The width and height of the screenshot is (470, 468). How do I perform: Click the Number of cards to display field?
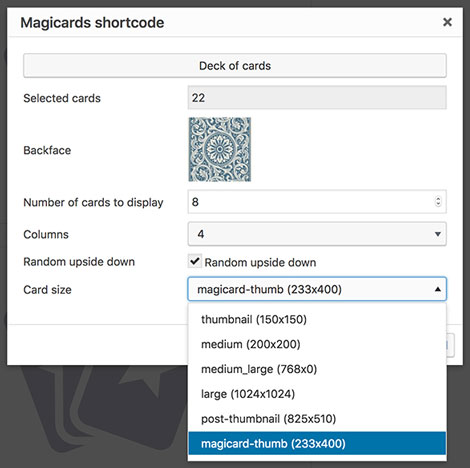tap(317, 202)
